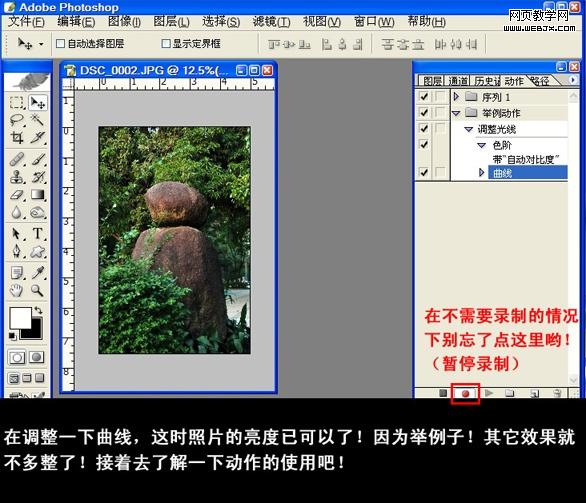Select the Type tool
The image size is (586, 503).
pos(38,234)
